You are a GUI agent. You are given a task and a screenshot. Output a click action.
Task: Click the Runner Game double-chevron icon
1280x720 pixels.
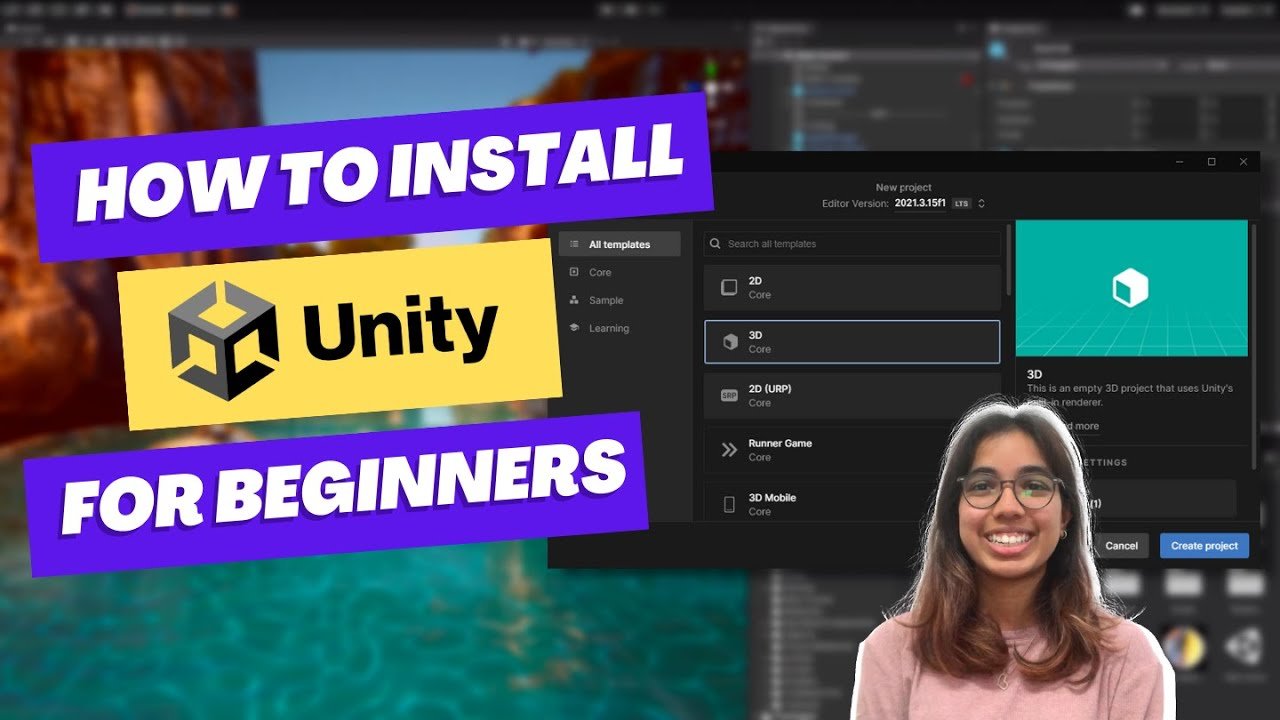(x=729, y=450)
